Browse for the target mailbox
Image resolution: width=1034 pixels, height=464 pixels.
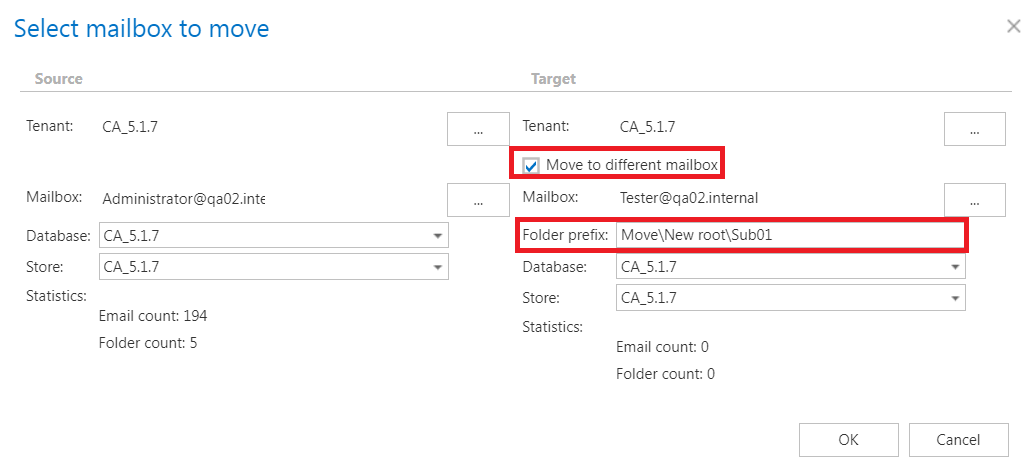pyautogui.click(x=974, y=200)
